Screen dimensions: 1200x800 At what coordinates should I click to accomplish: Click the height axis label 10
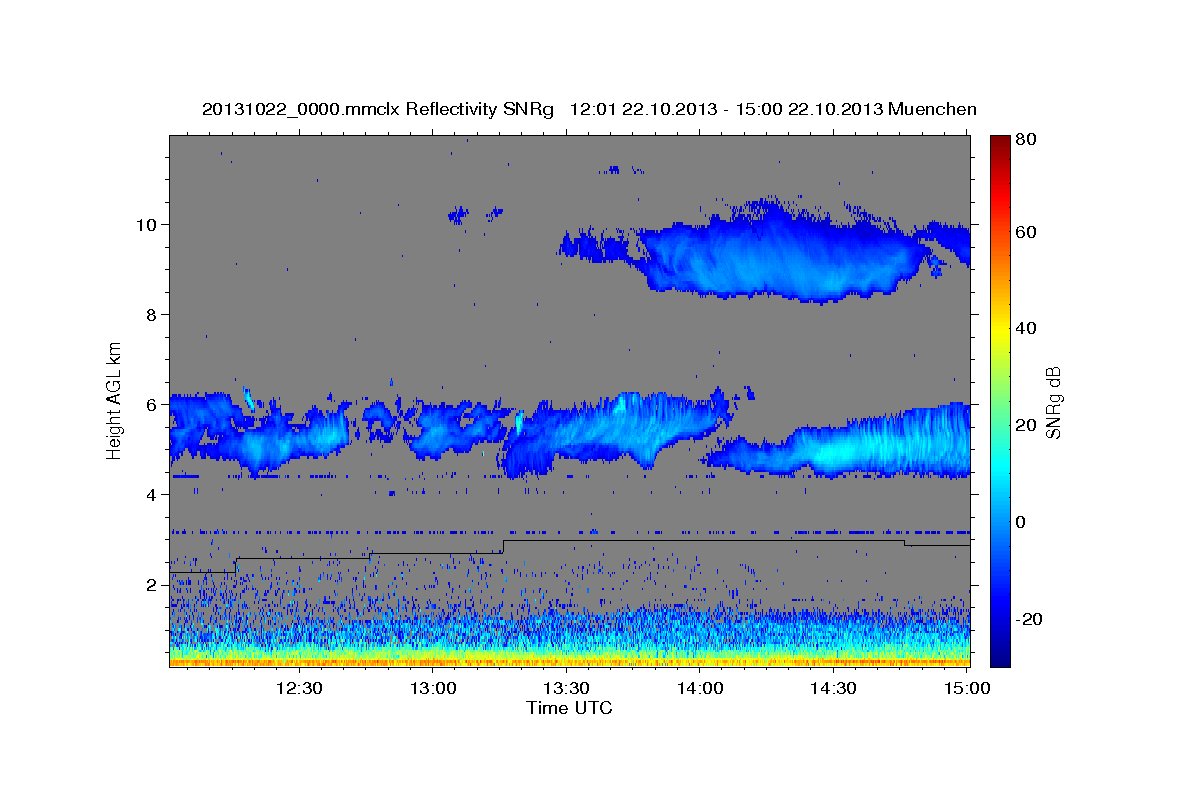click(x=148, y=224)
